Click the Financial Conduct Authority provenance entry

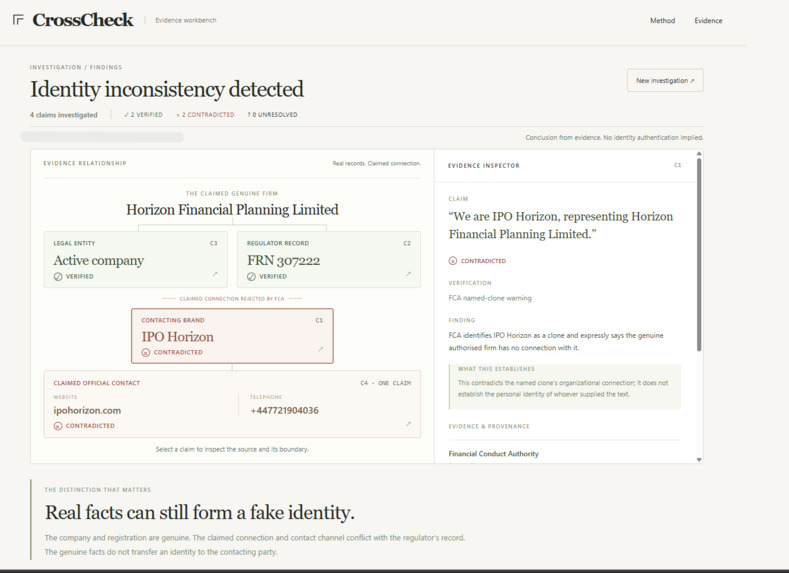point(493,454)
